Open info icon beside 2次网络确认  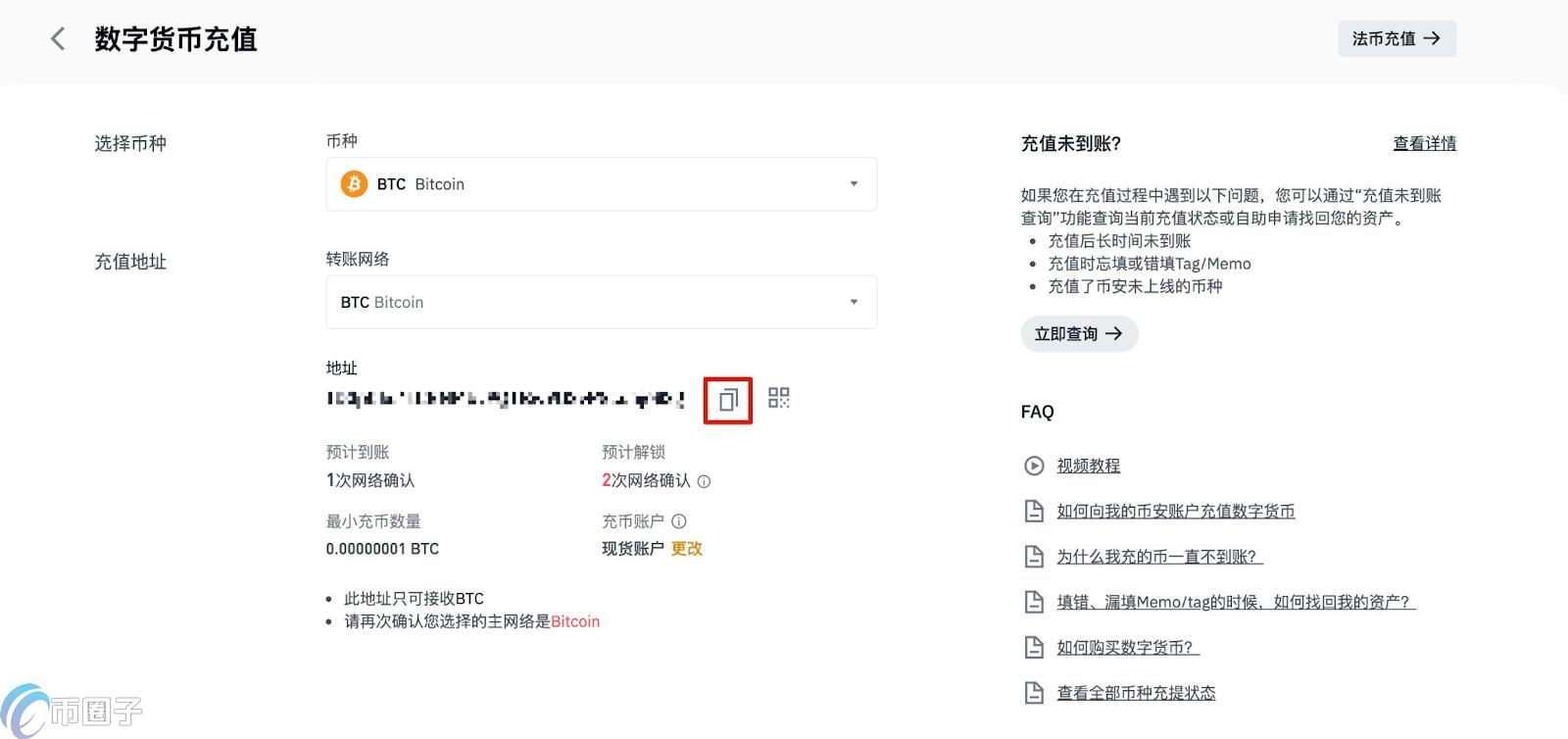coord(704,481)
